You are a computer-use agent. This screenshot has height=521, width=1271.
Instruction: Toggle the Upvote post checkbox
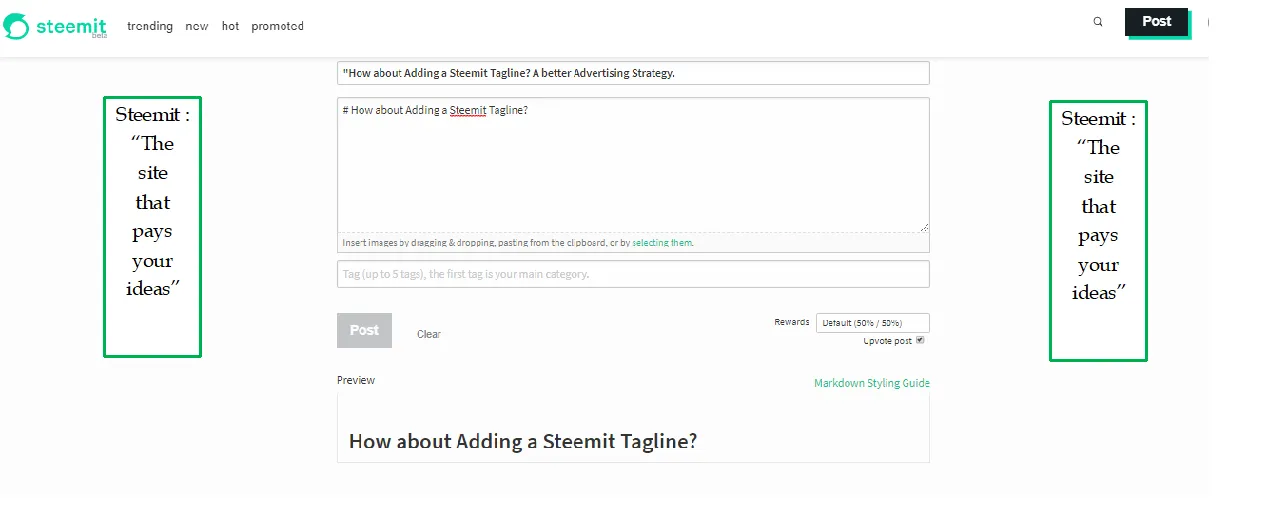pos(920,340)
